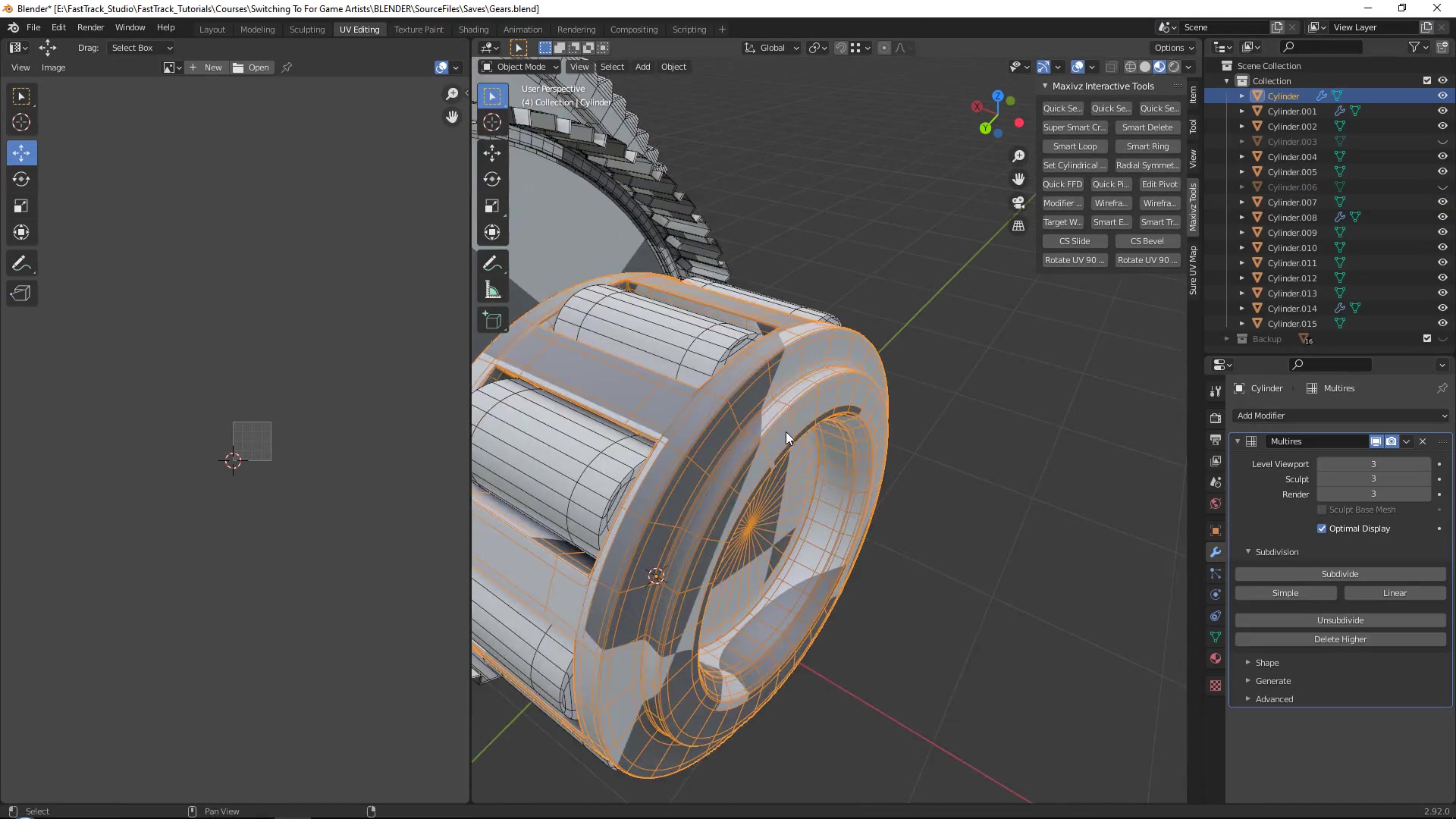Select the Measure tool in 3D viewport

tap(492, 290)
